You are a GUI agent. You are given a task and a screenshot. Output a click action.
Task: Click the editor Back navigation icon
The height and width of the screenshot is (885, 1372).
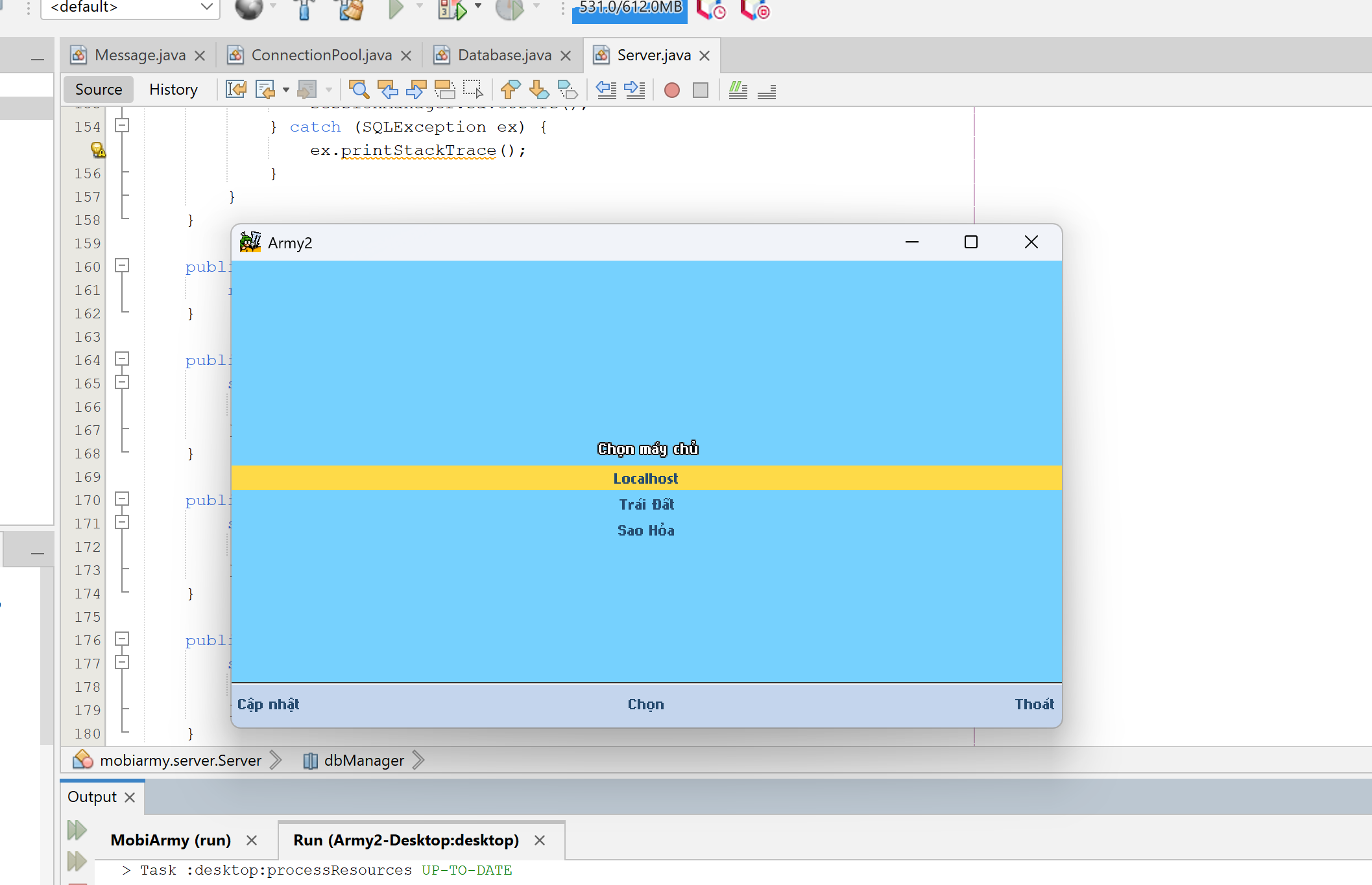(x=265, y=89)
